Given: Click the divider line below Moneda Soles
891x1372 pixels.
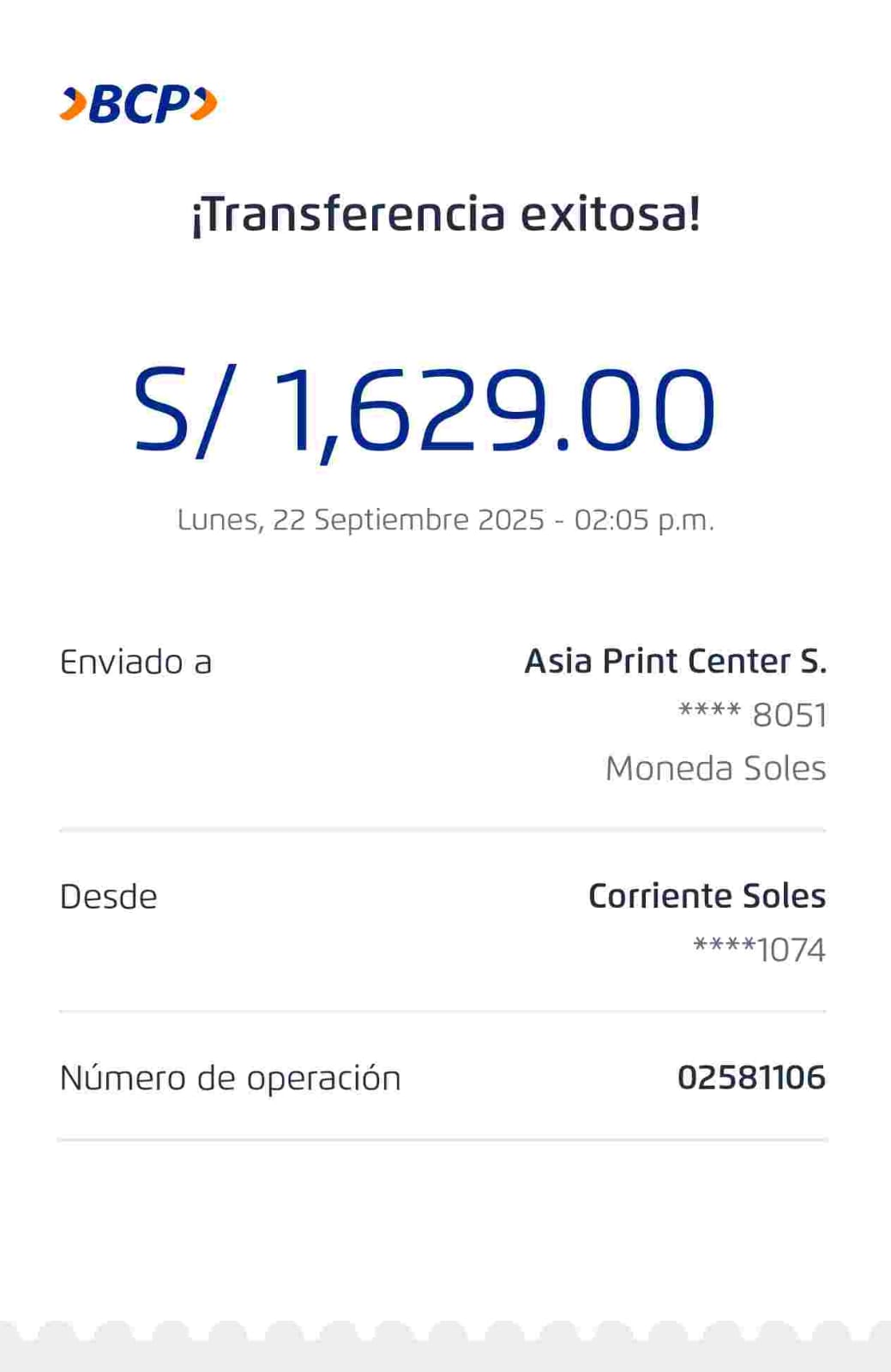Looking at the screenshot, I should coord(442,830).
